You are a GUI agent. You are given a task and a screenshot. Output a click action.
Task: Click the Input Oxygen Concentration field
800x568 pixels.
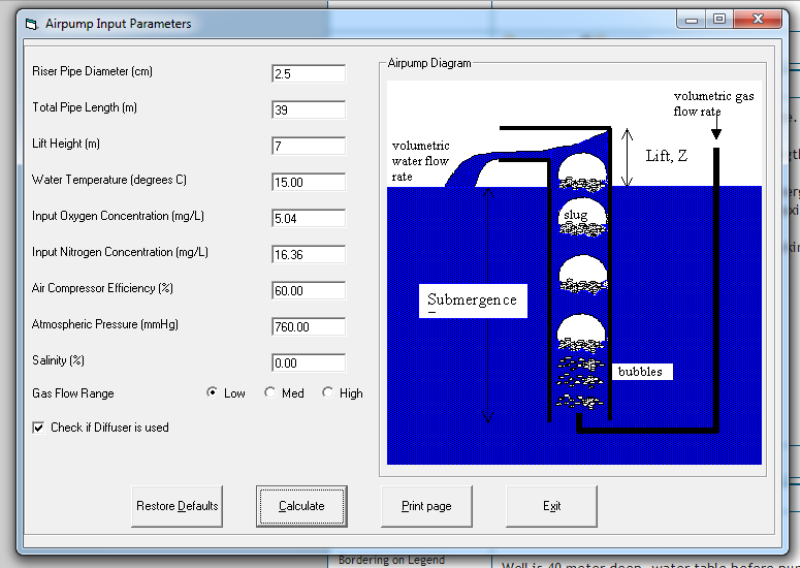point(308,218)
